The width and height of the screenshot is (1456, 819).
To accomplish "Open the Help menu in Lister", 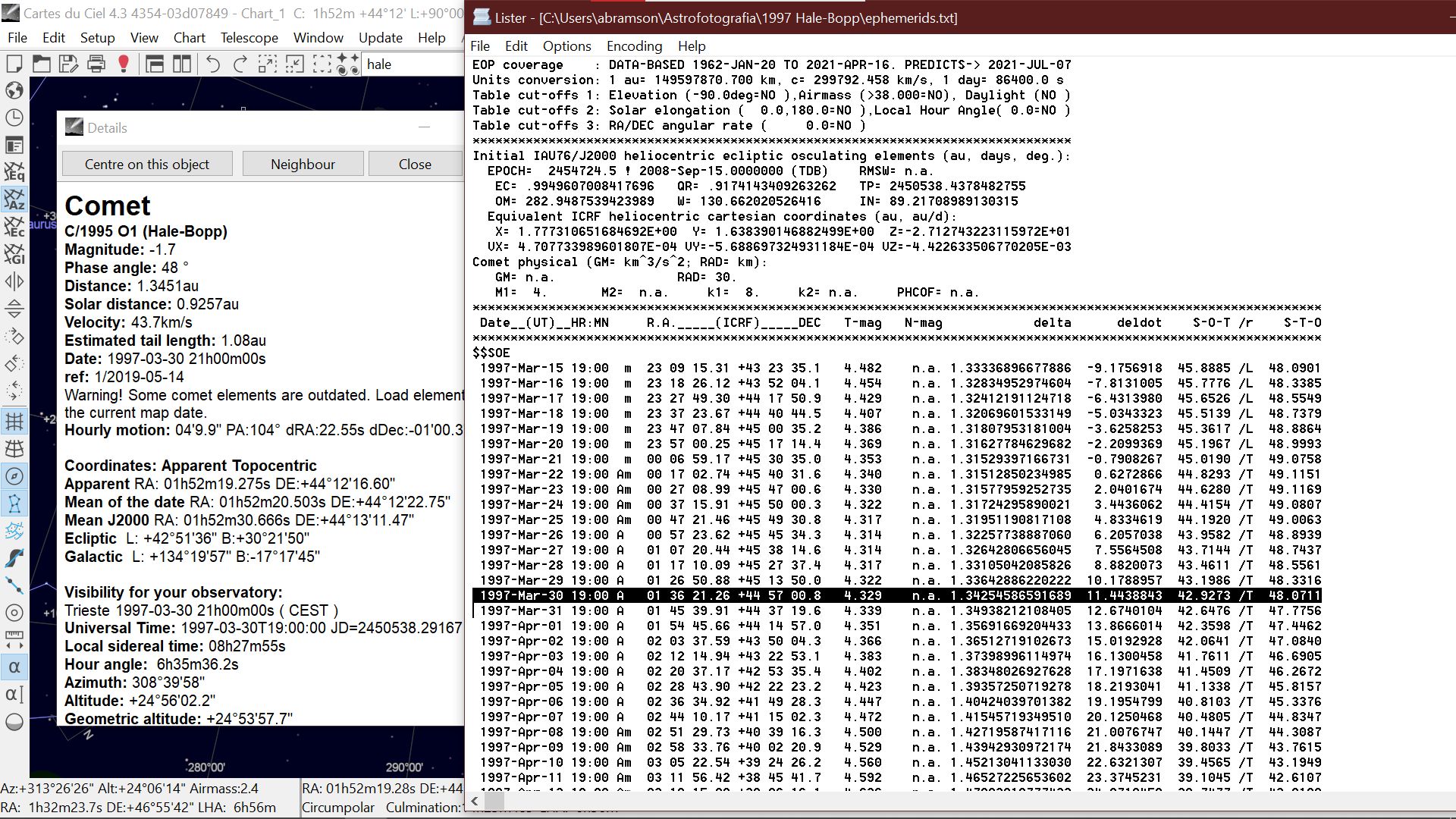I will (x=691, y=46).
